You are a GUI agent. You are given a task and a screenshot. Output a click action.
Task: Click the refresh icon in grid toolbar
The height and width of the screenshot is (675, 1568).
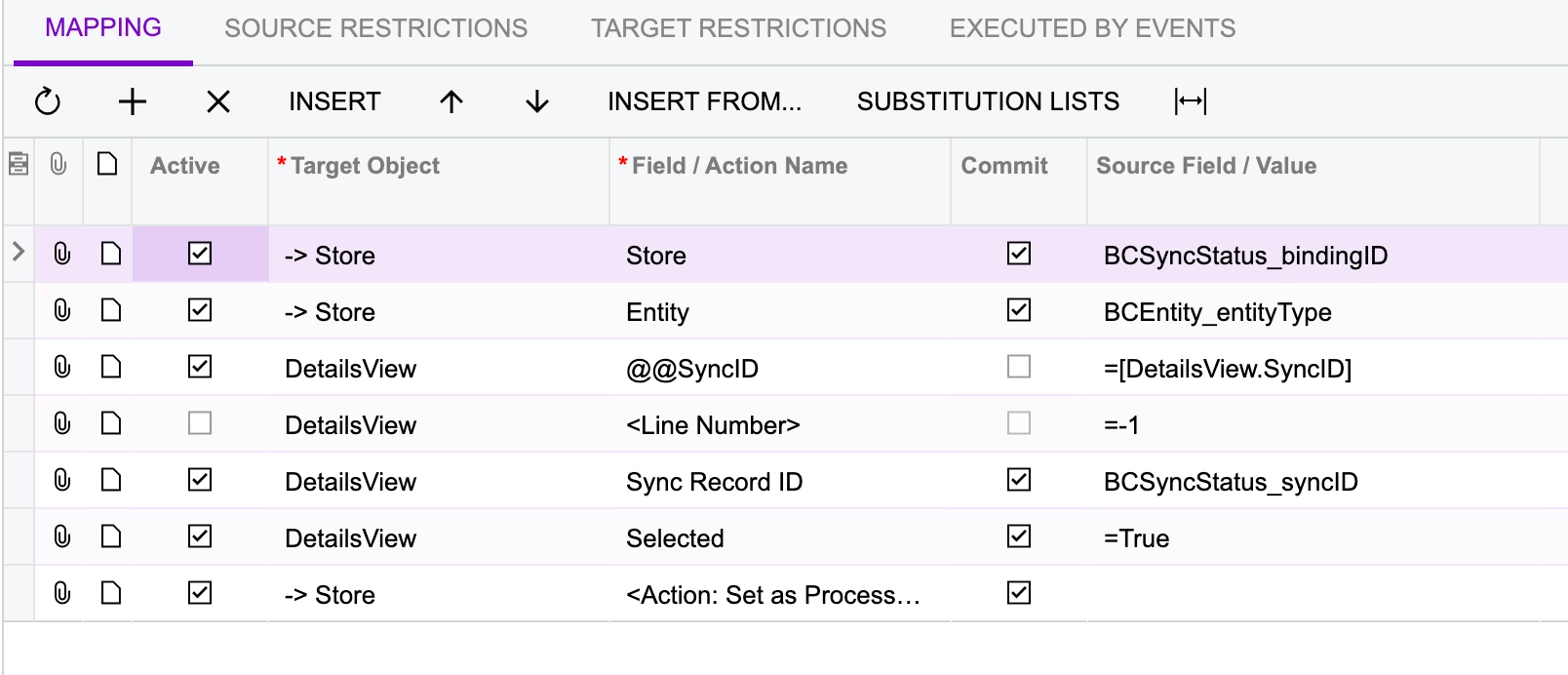coord(48,101)
